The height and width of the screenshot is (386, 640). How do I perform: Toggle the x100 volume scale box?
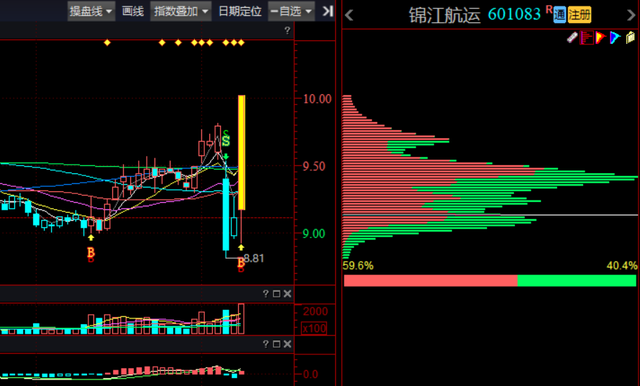click(314, 328)
